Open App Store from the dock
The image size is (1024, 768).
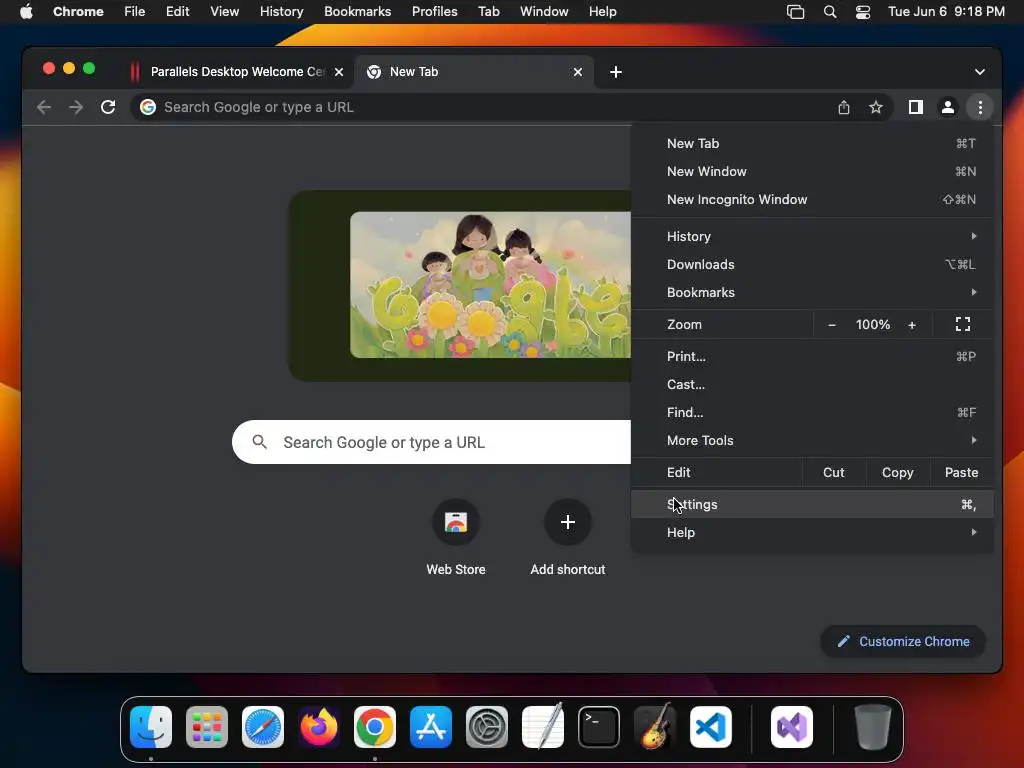[431, 727]
